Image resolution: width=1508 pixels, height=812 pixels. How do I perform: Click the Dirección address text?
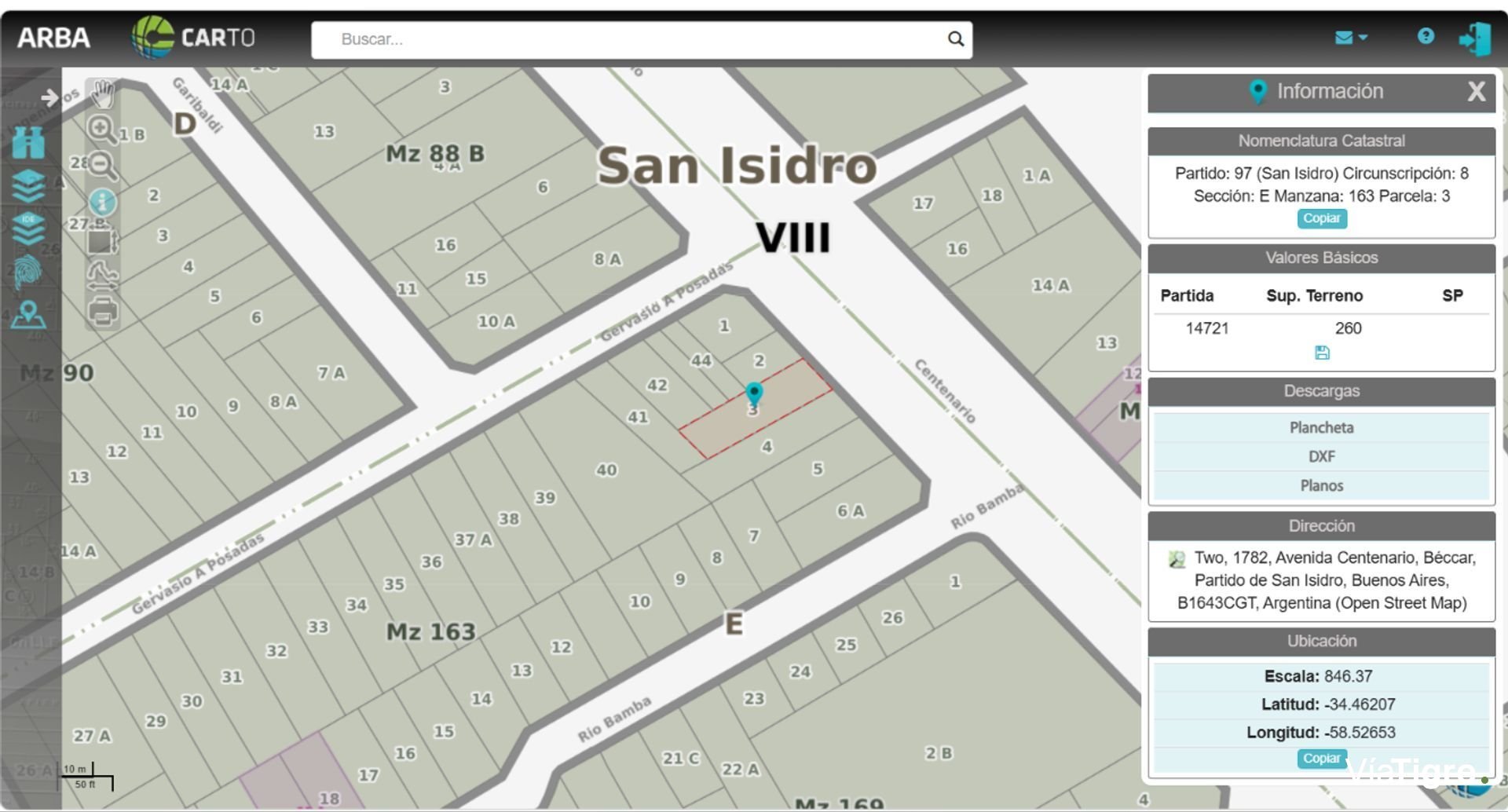(x=1327, y=580)
